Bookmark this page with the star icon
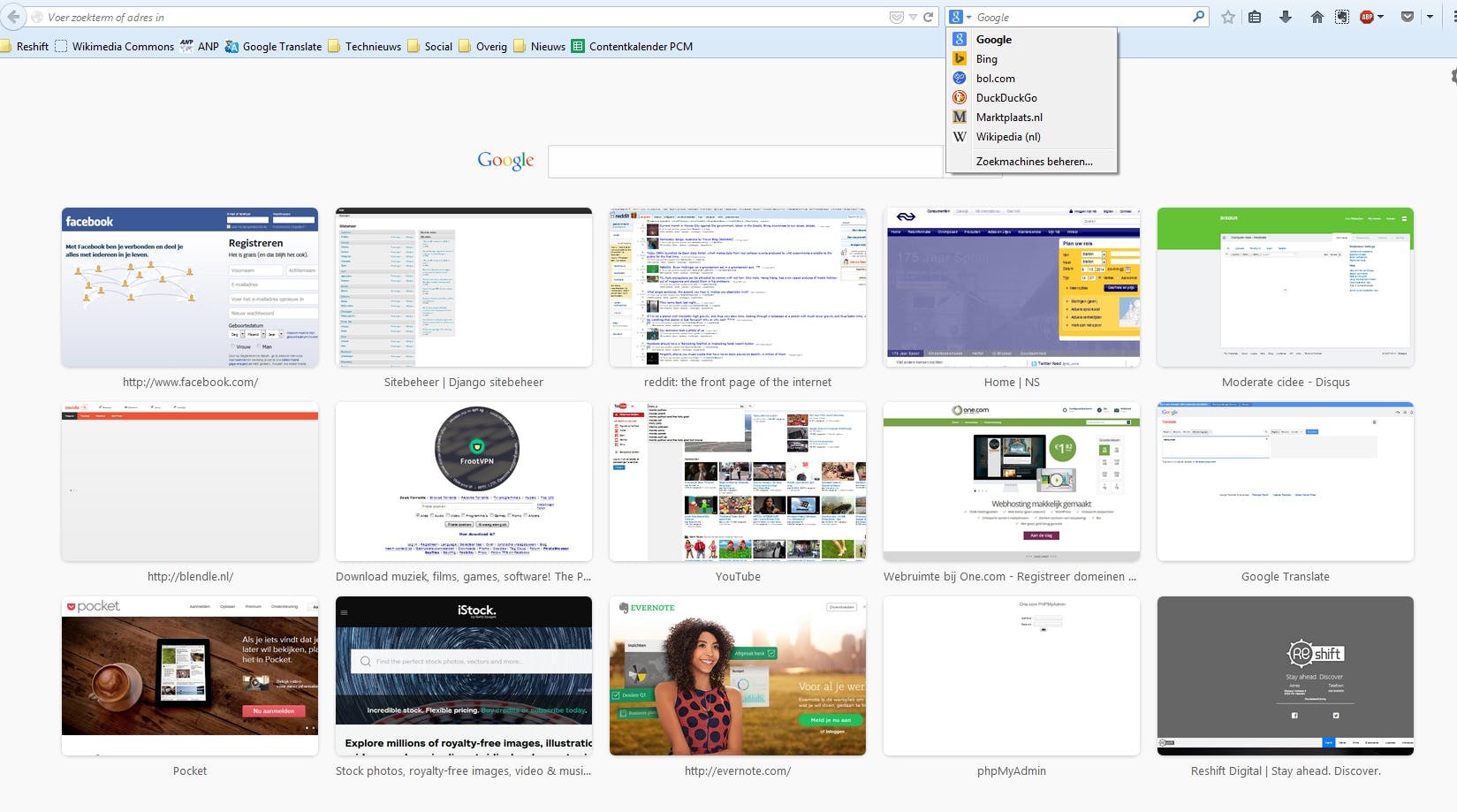This screenshot has height=812, width=1457. [1228, 17]
